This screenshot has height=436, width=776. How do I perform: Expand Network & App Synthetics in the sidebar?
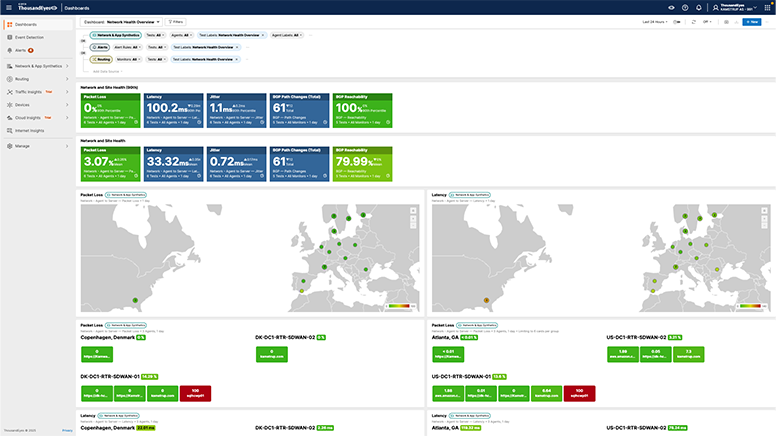37,65
